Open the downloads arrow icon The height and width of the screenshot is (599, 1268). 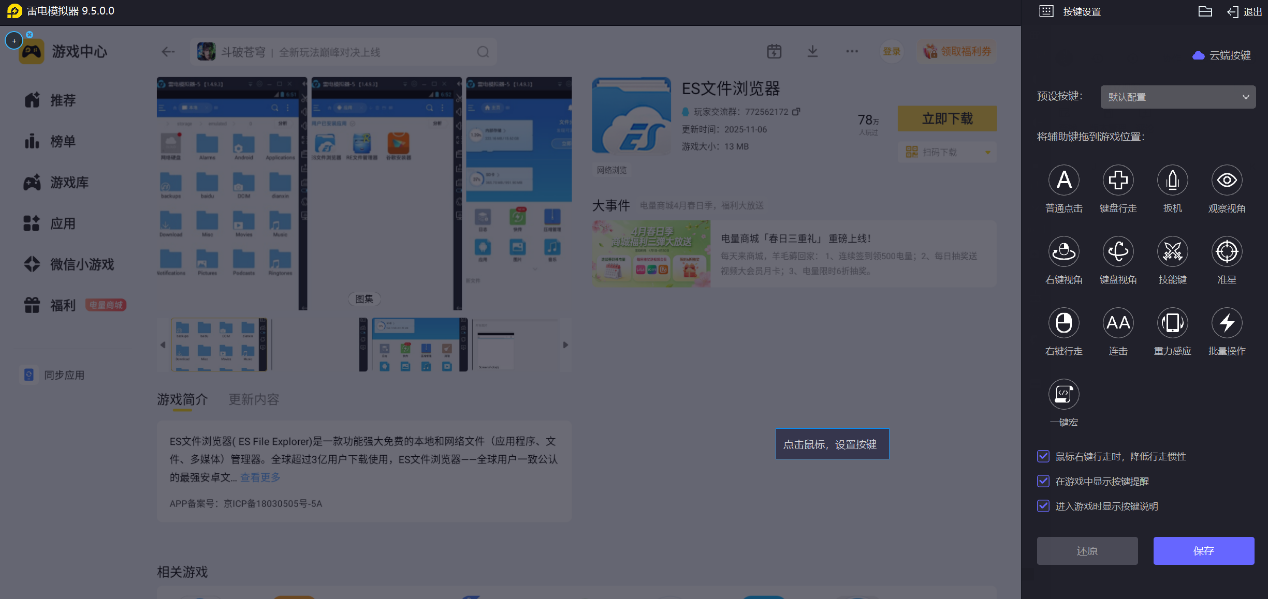(x=813, y=51)
